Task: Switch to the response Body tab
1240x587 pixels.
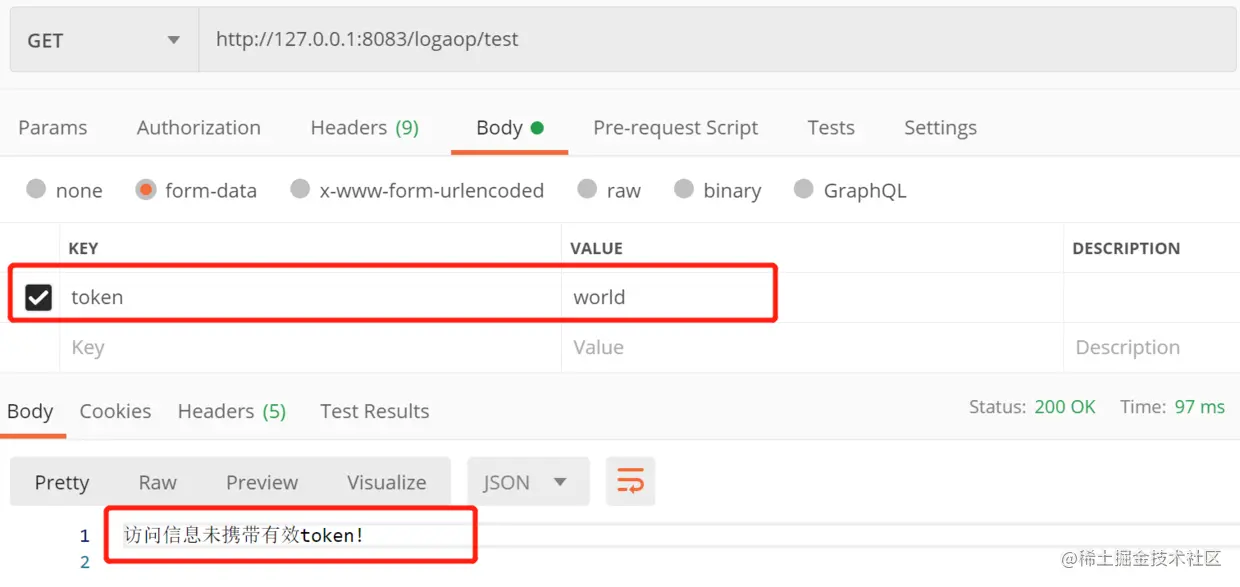Action: [30, 411]
